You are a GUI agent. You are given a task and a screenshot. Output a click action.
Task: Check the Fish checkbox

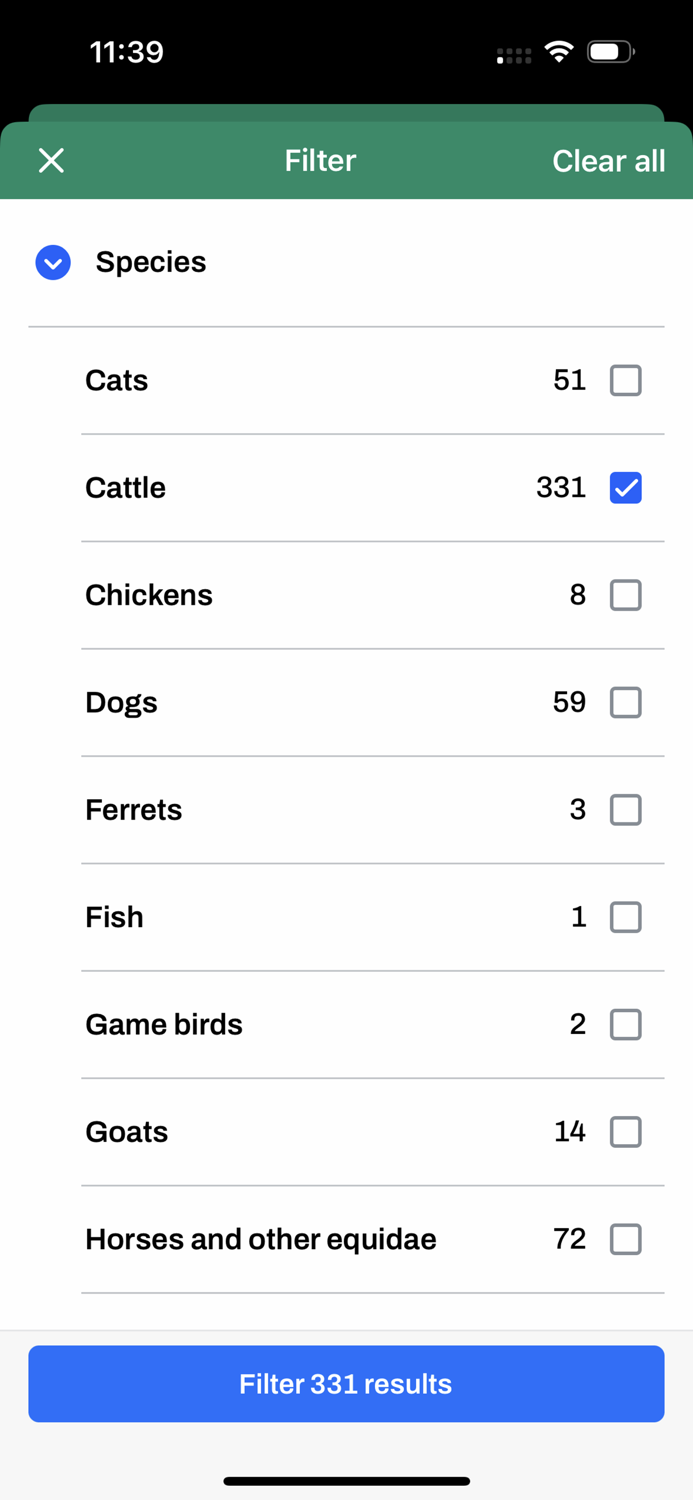[x=626, y=917]
